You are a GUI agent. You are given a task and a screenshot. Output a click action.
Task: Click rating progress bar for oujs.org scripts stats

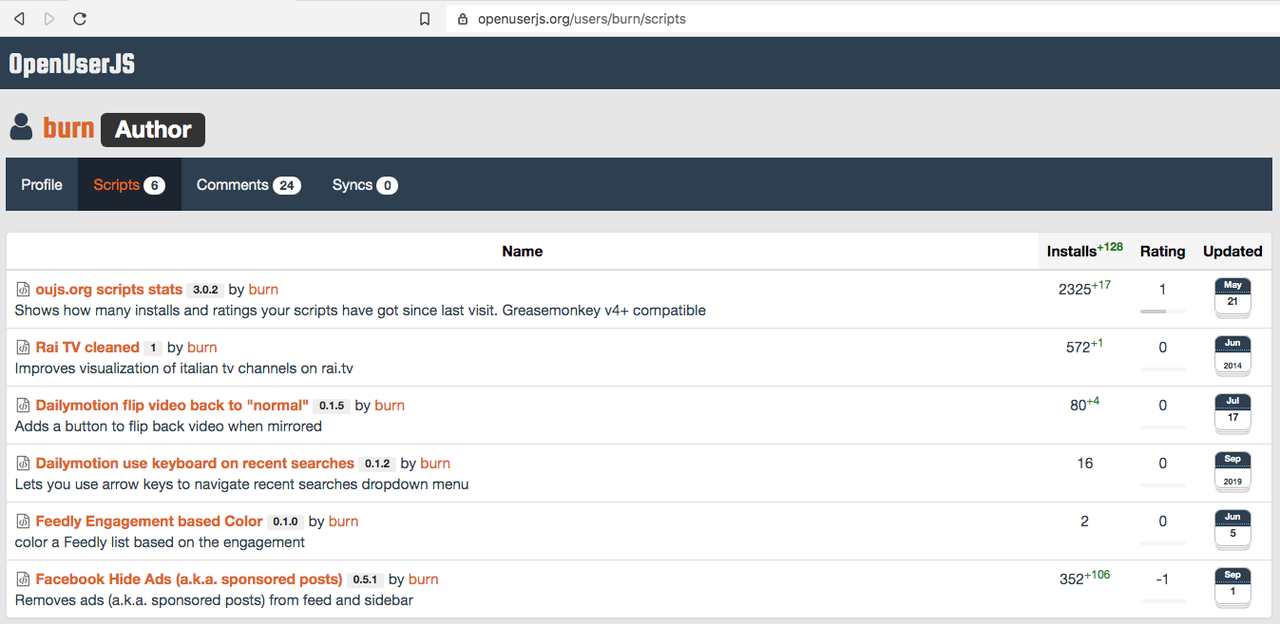pyautogui.click(x=1162, y=312)
